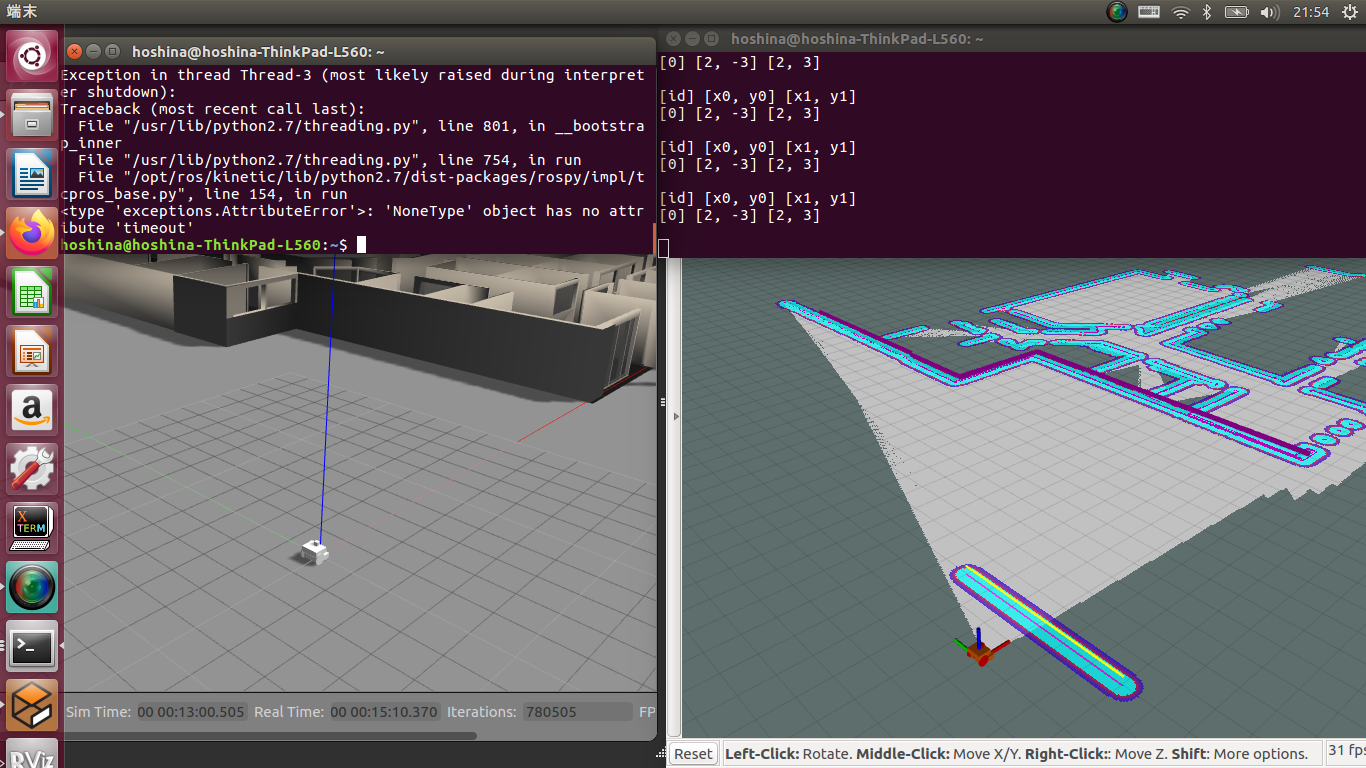Image resolution: width=1366 pixels, height=768 pixels.
Task: Open the sound volume indicator
Action: (1269, 12)
